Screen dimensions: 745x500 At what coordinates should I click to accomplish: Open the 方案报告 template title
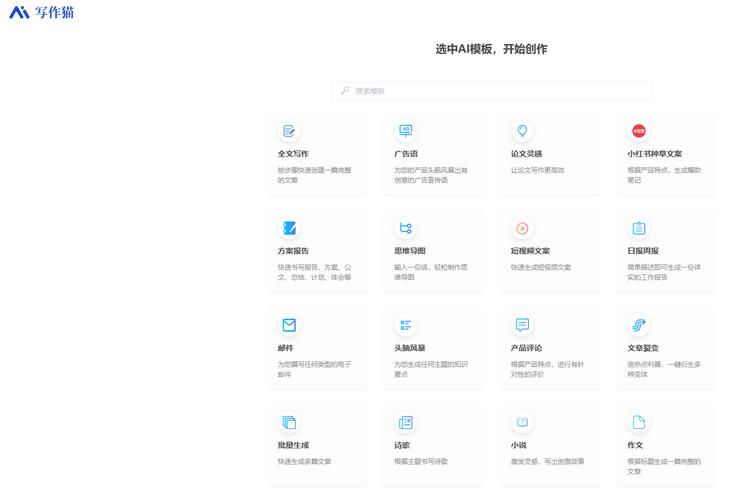[293, 250]
